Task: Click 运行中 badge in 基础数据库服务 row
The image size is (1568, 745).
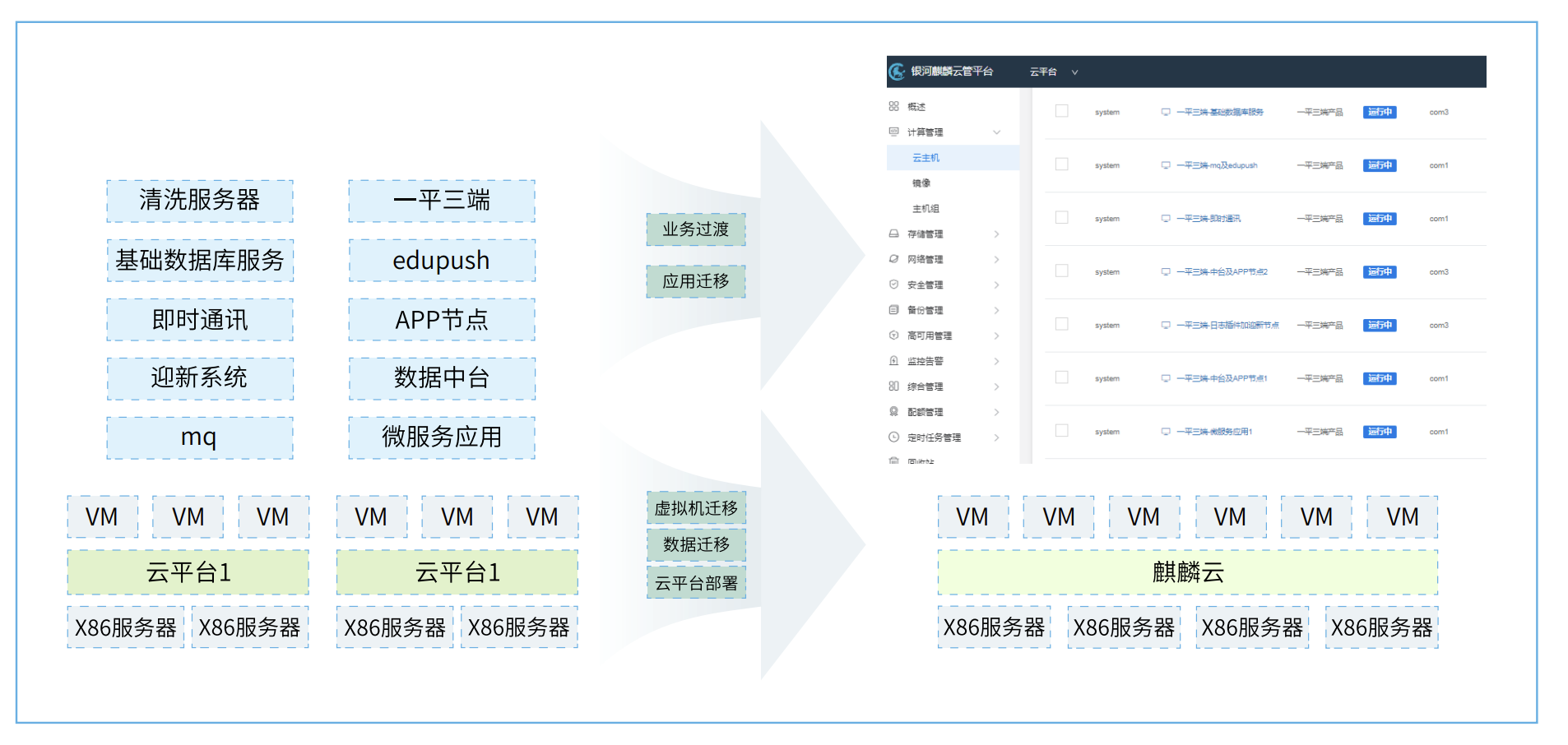Action: pyautogui.click(x=1380, y=112)
